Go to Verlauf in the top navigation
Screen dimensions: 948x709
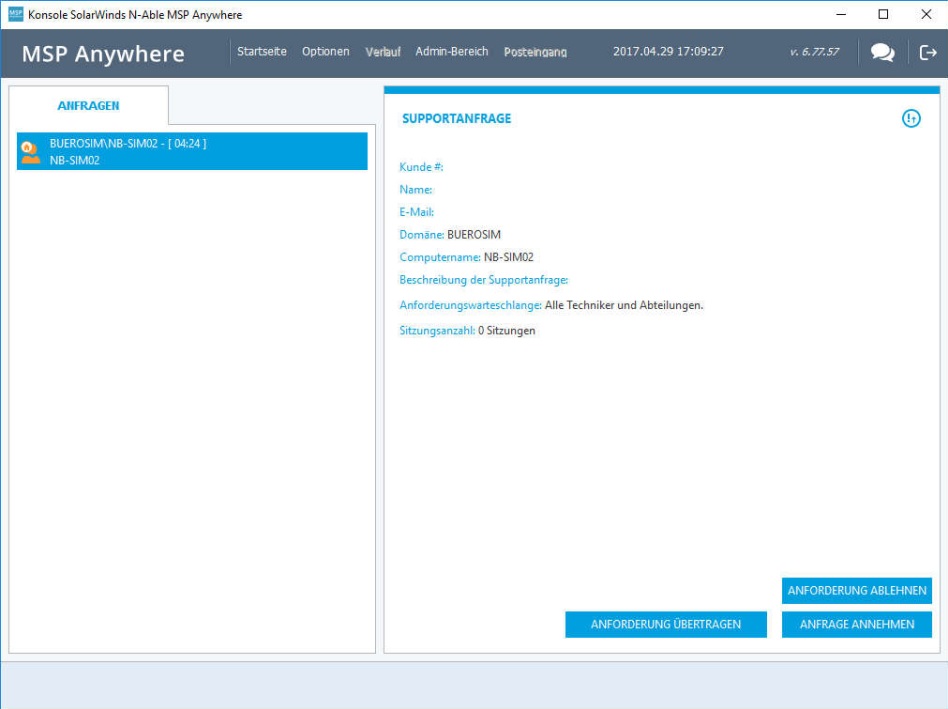[x=383, y=52]
